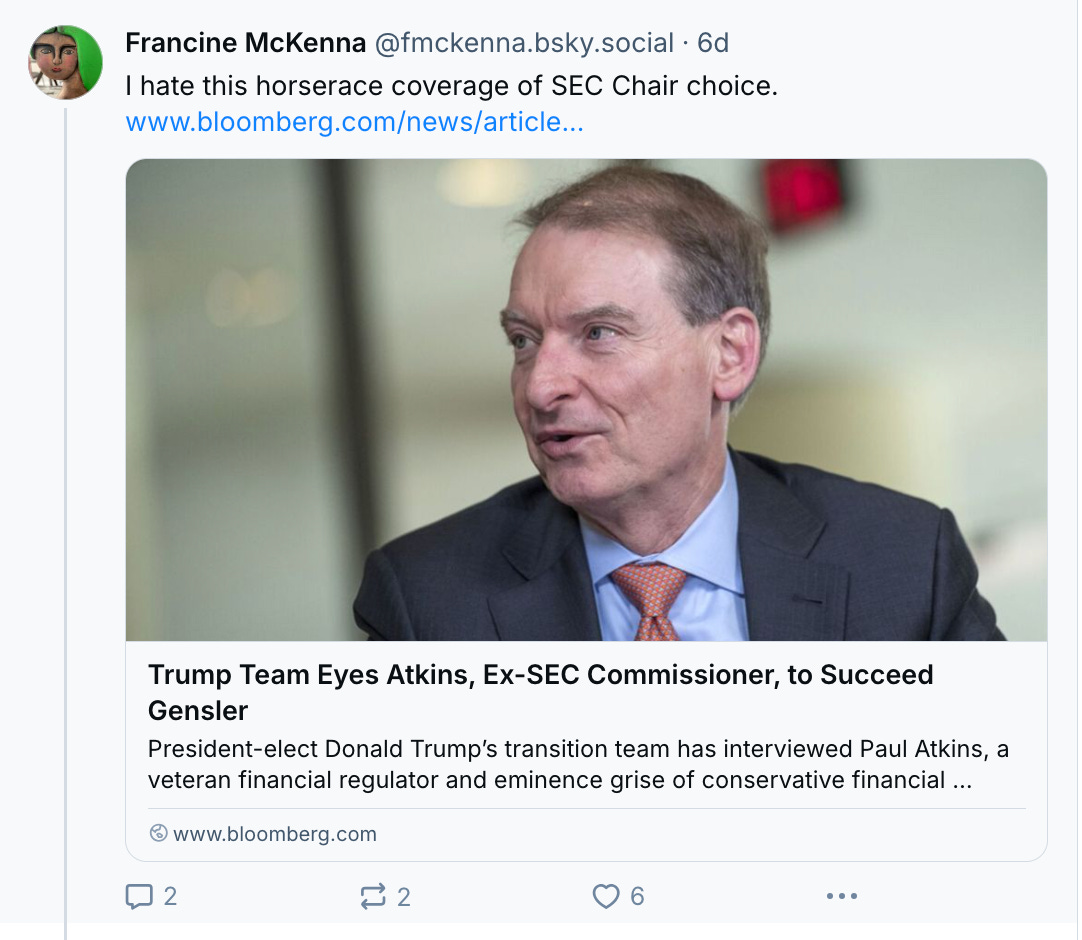This screenshot has height=940, width=1082.
Task: Click the globe icon beside www.bloomberg.com
Action: point(158,833)
